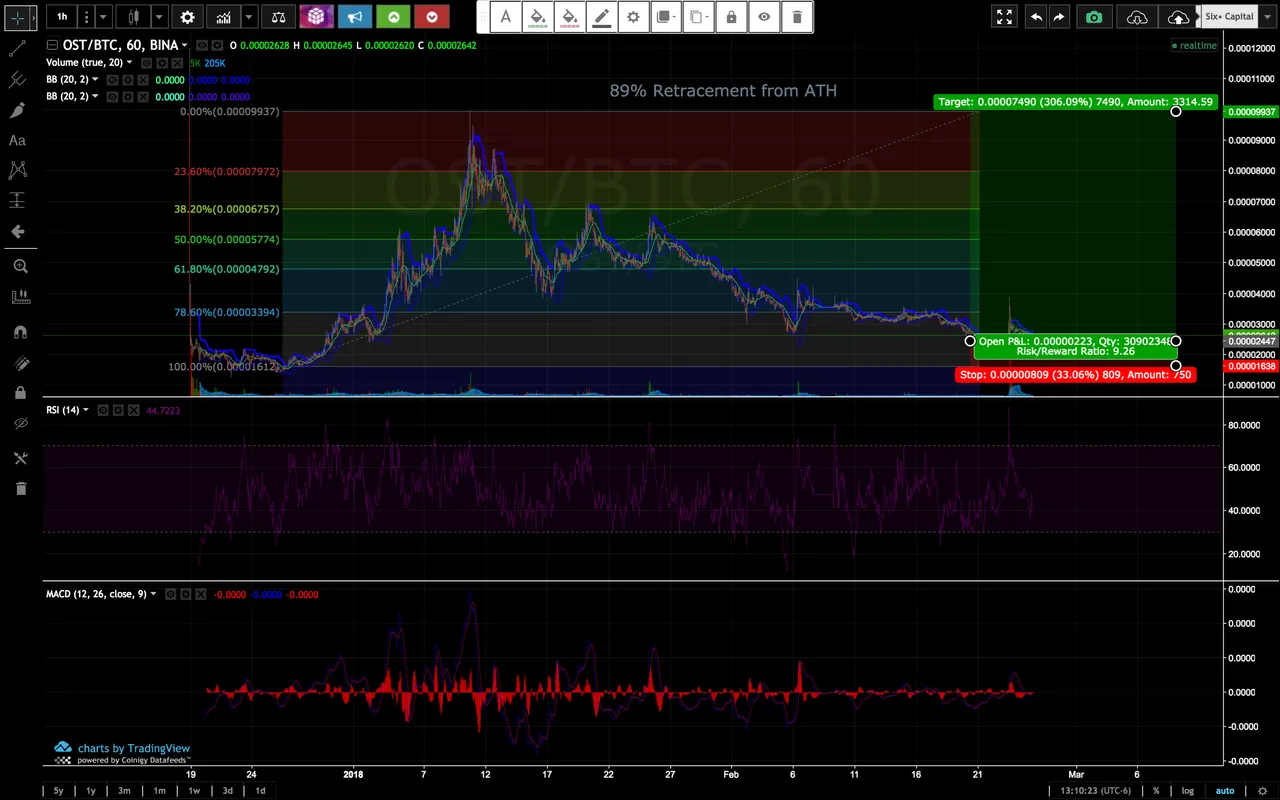Screen dimensions: 1280x800
Task: Lock all drawing tools in left sidebar
Action: (x=20, y=394)
